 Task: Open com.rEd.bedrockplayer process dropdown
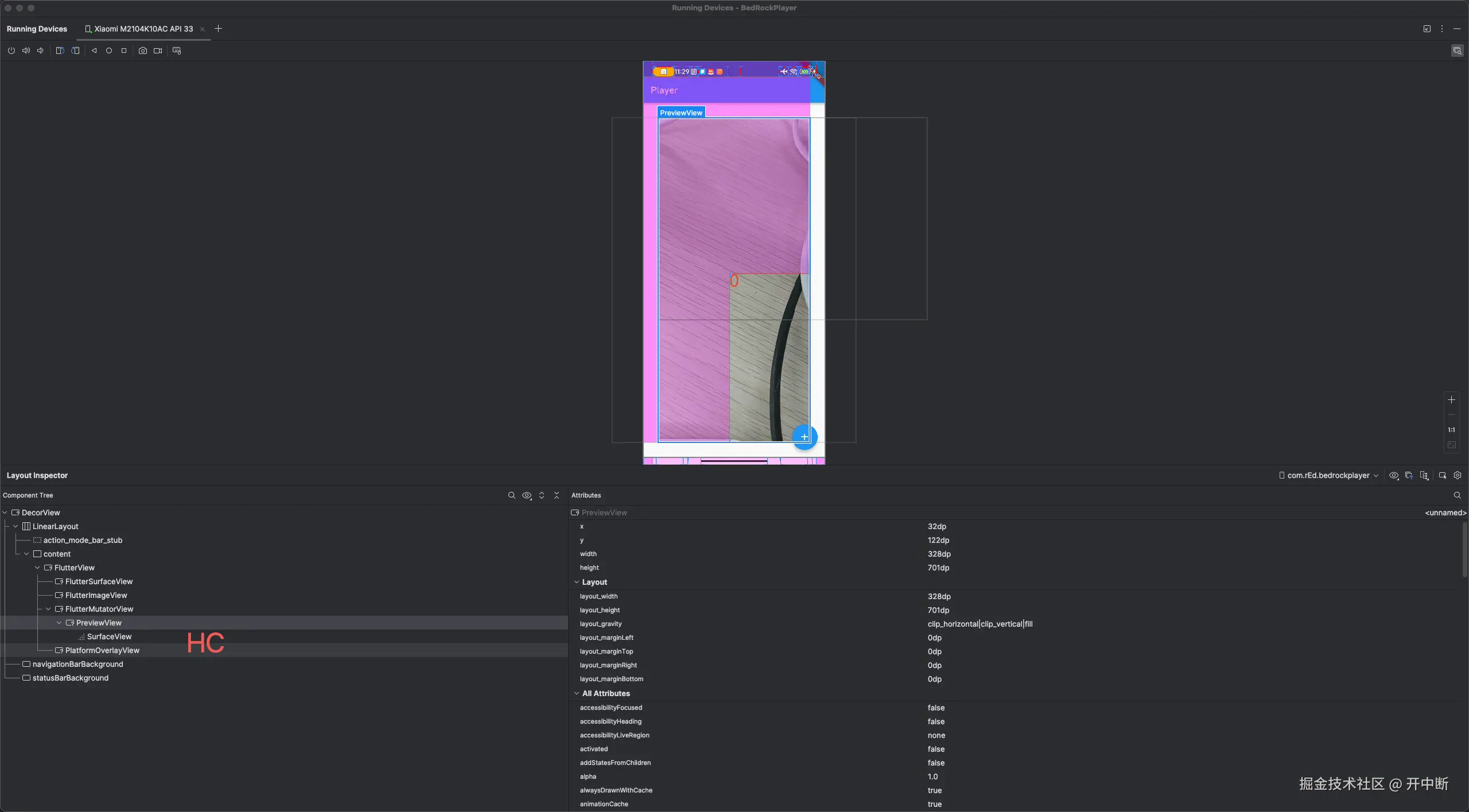[1330, 475]
